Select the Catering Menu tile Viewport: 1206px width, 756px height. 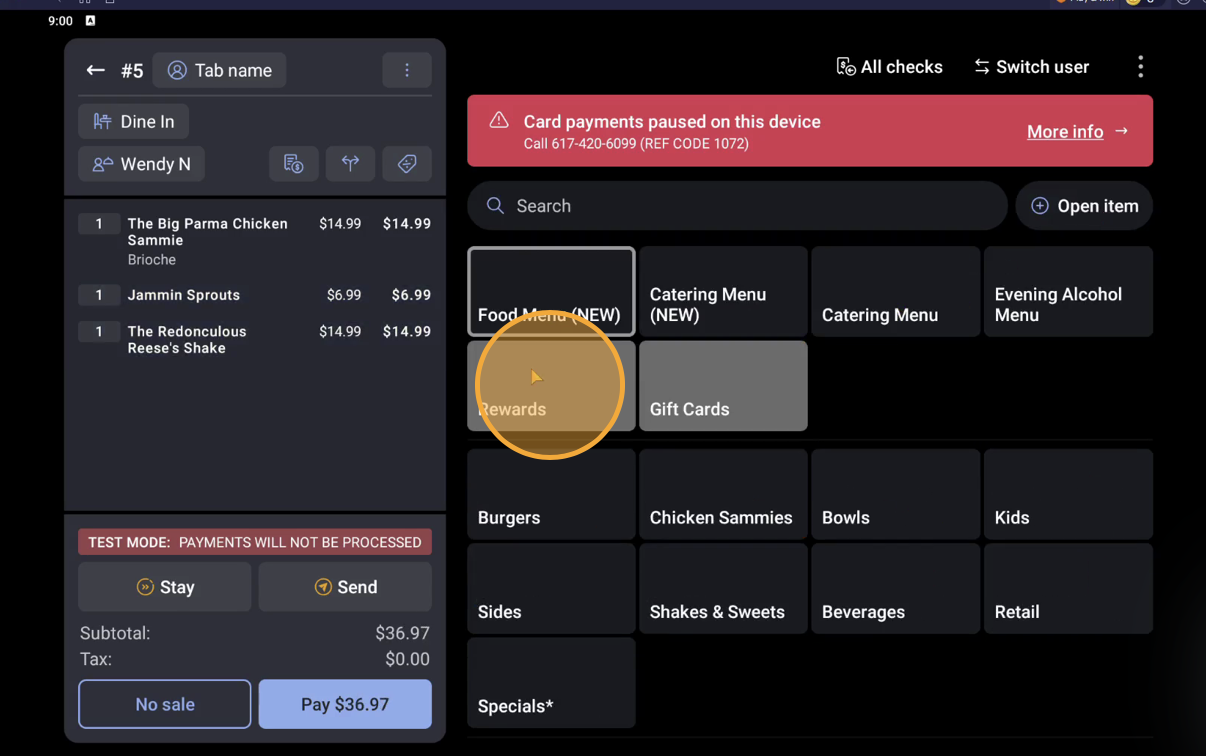(896, 291)
